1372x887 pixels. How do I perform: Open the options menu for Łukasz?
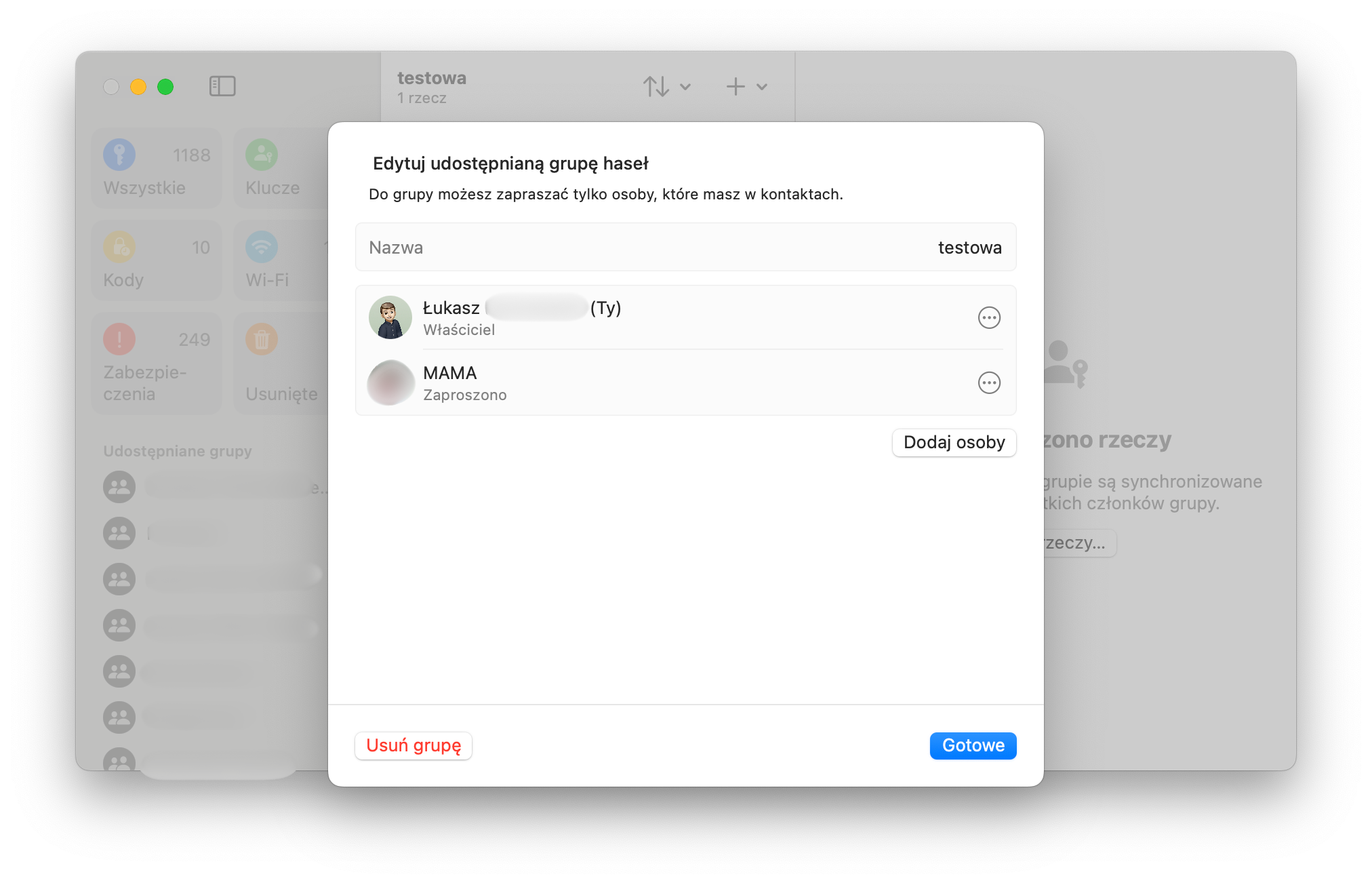click(989, 317)
